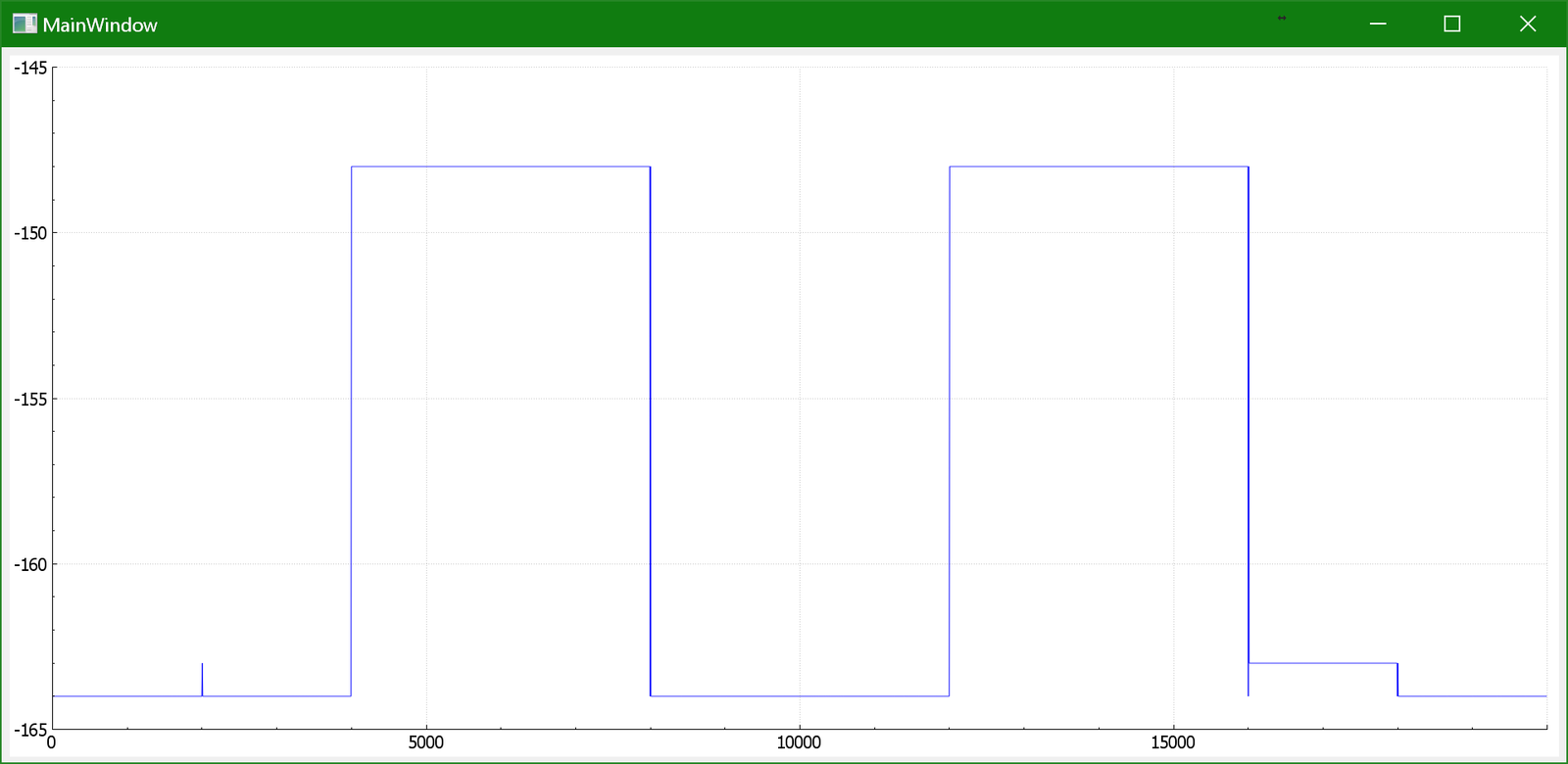Click the 0 x-axis origin label

52,742
